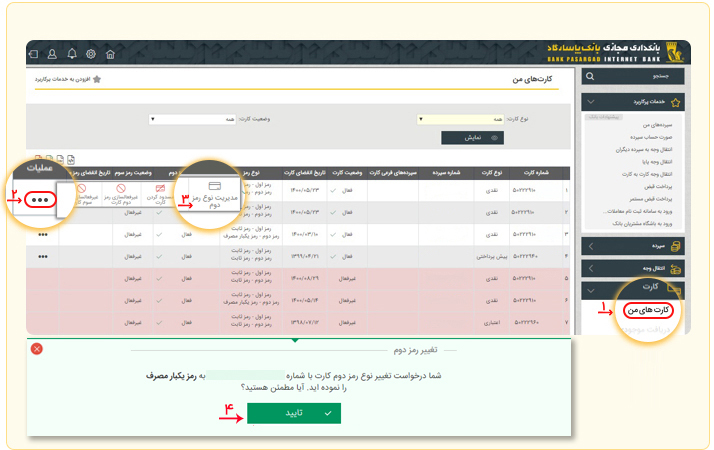Click the پیش پرداختی card type cell
Image resolution: width=714 pixels, height=450 pixels.
pyautogui.click(x=492, y=256)
